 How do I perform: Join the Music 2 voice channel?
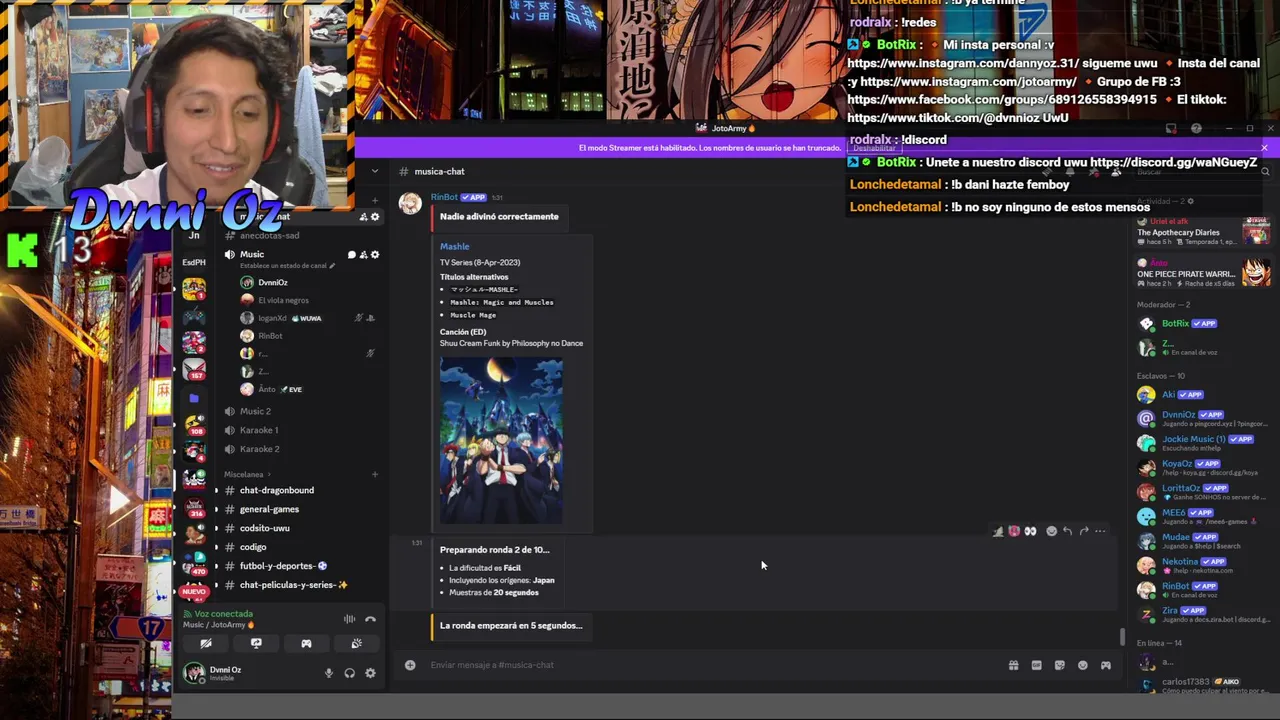(255, 411)
